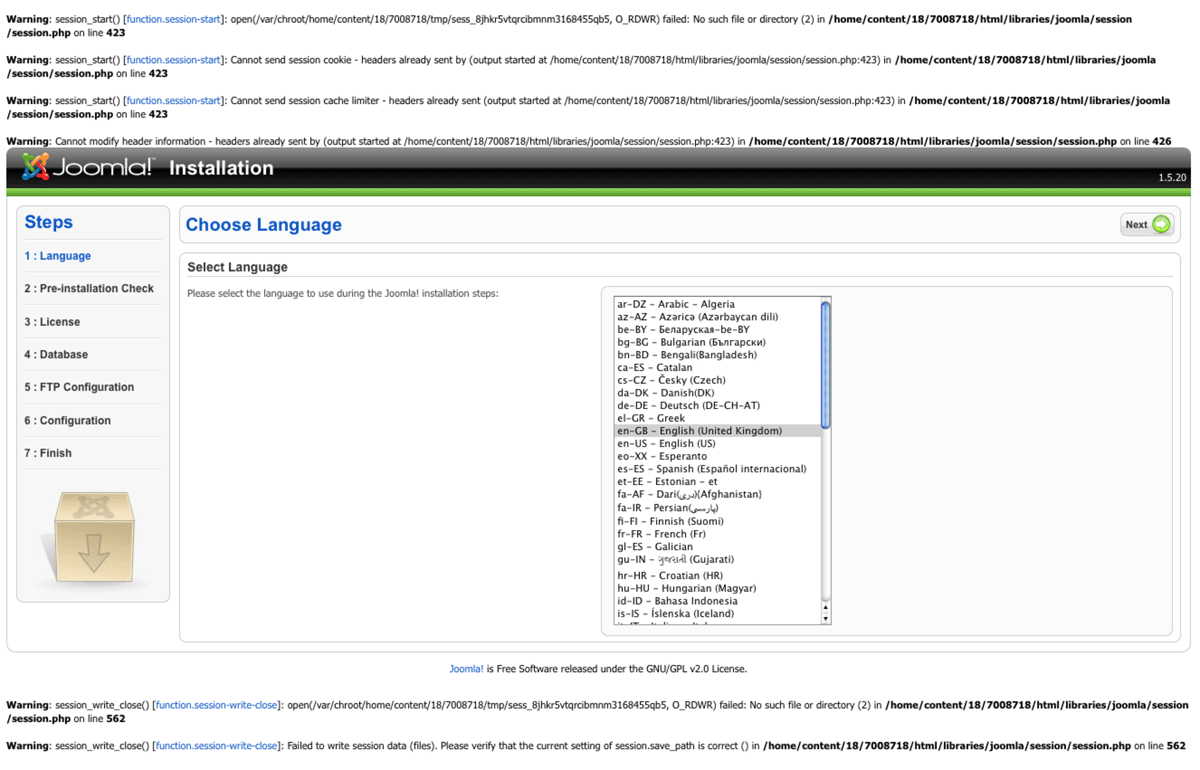Screen dimensions: 1200x770
Task: Click the language list scrollbar thumb
Action: (825, 365)
